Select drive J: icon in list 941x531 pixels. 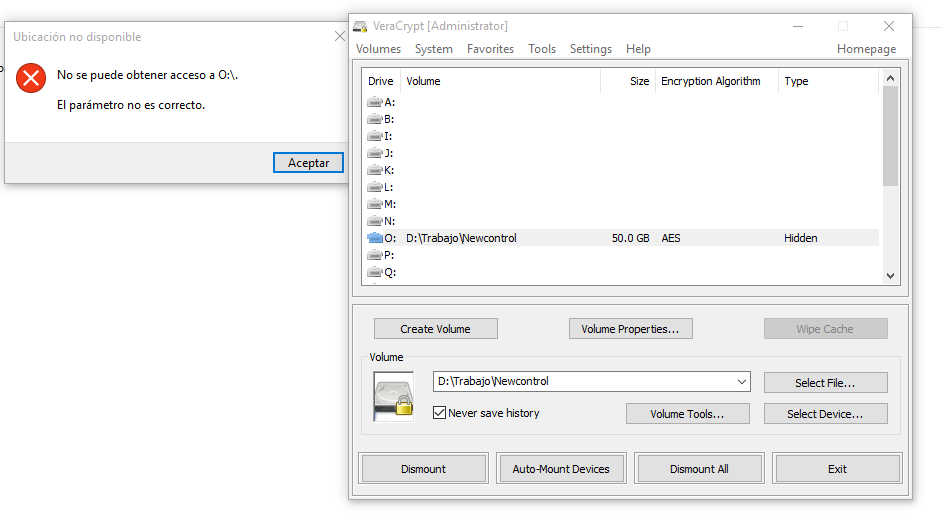375,153
